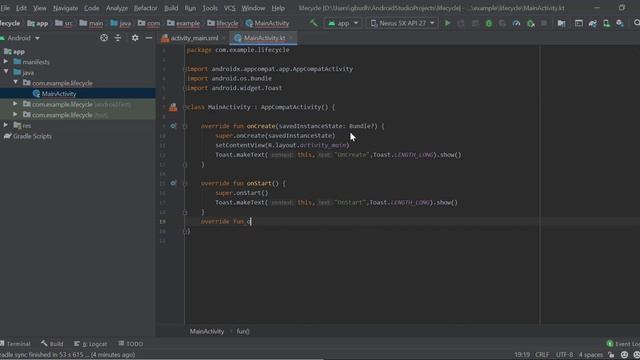
Task: Open the Navigate menu
Action: [x=65, y=8]
